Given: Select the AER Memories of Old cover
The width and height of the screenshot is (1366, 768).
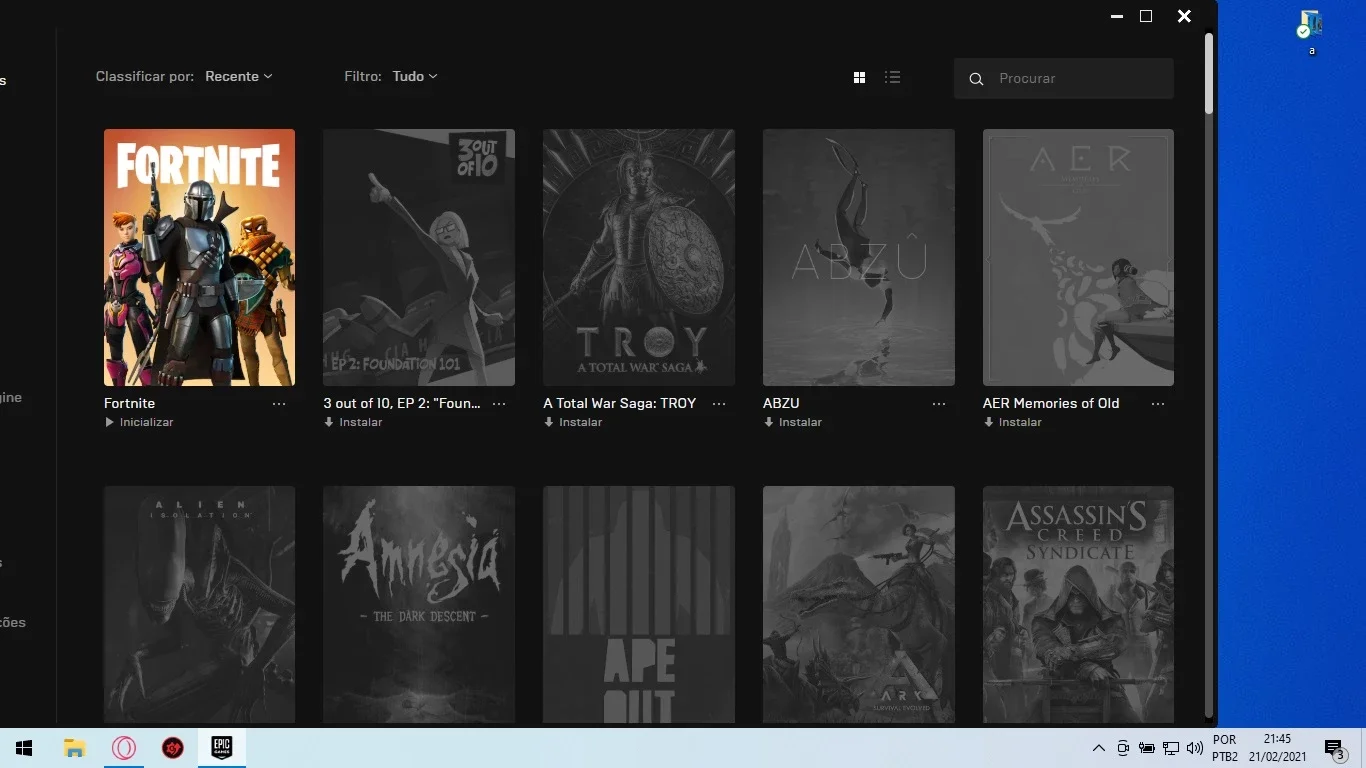Looking at the screenshot, I should pos(1078,257).
